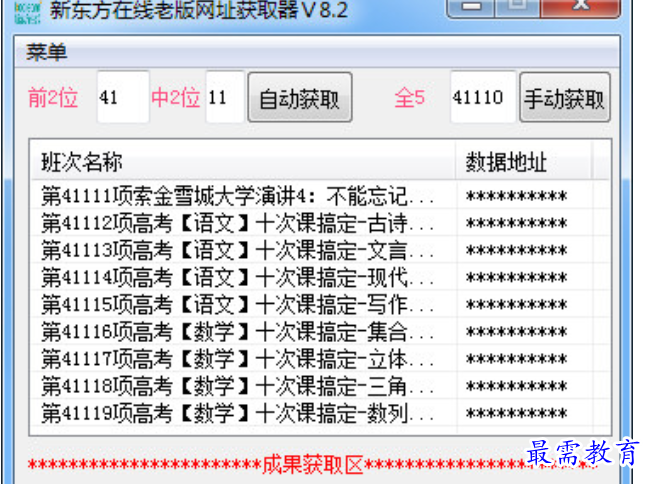
Task: Click the 数据地址 column header
Action: (x=524, y=161)
